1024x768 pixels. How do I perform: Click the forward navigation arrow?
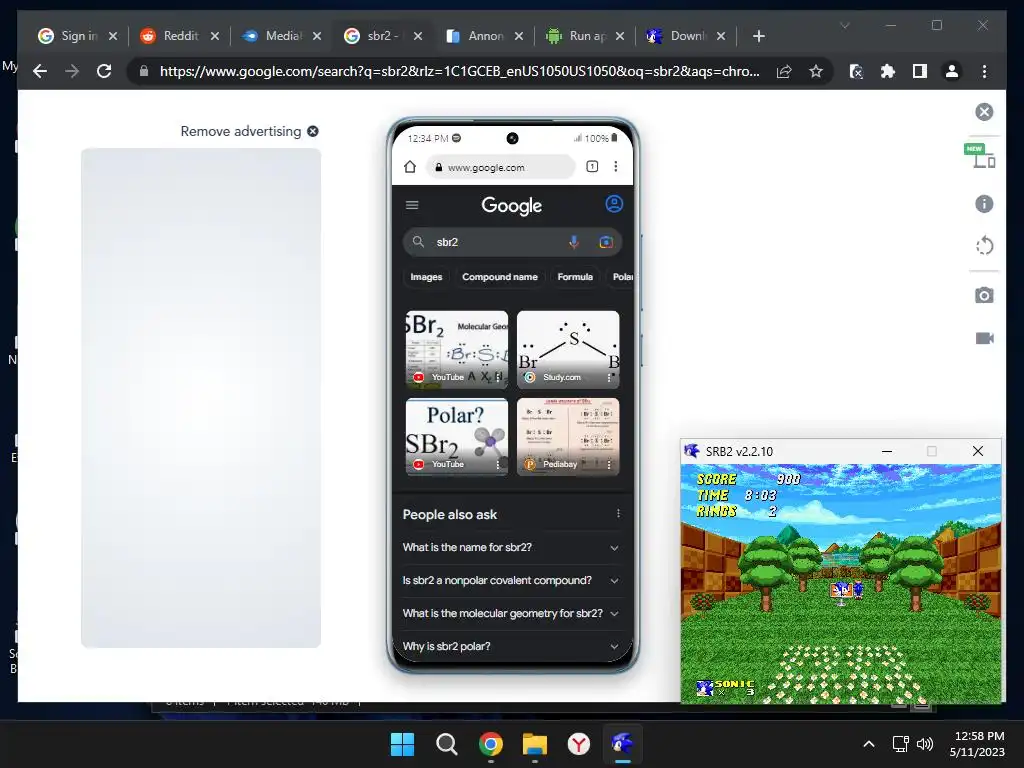(x=72, y=71)
